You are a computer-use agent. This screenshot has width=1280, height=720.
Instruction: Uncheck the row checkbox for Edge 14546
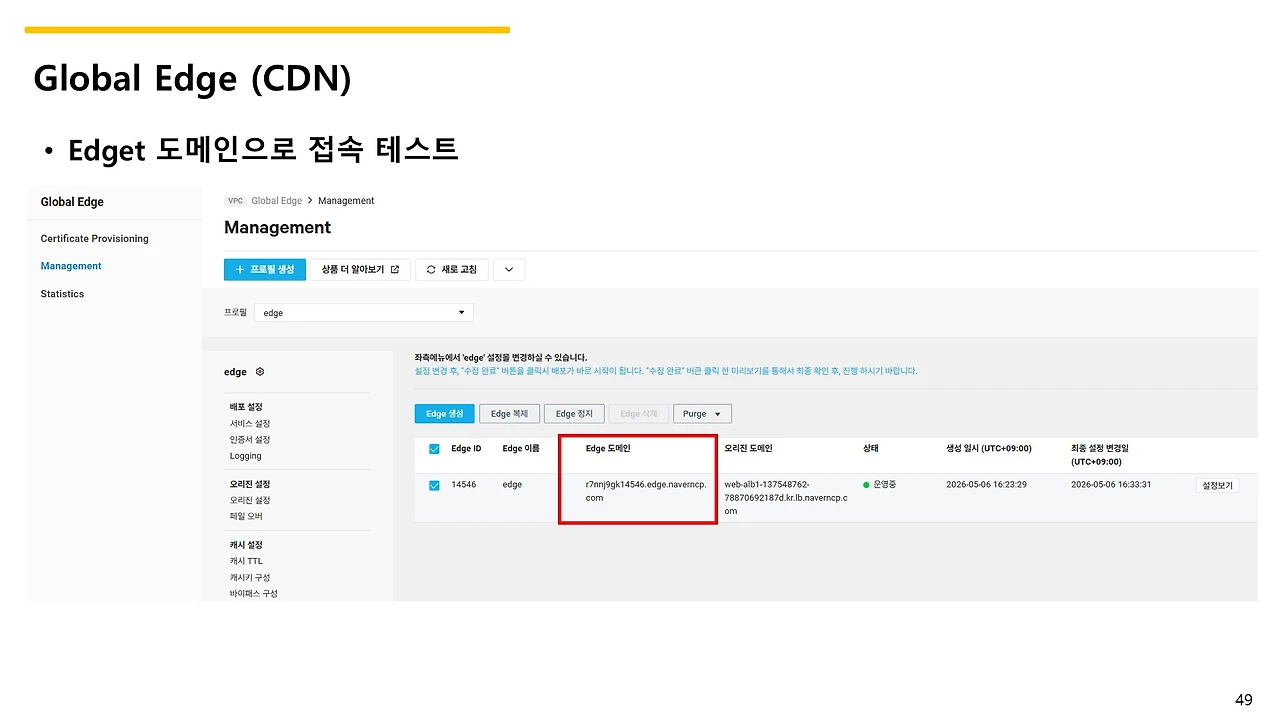[x=434, y=485]
